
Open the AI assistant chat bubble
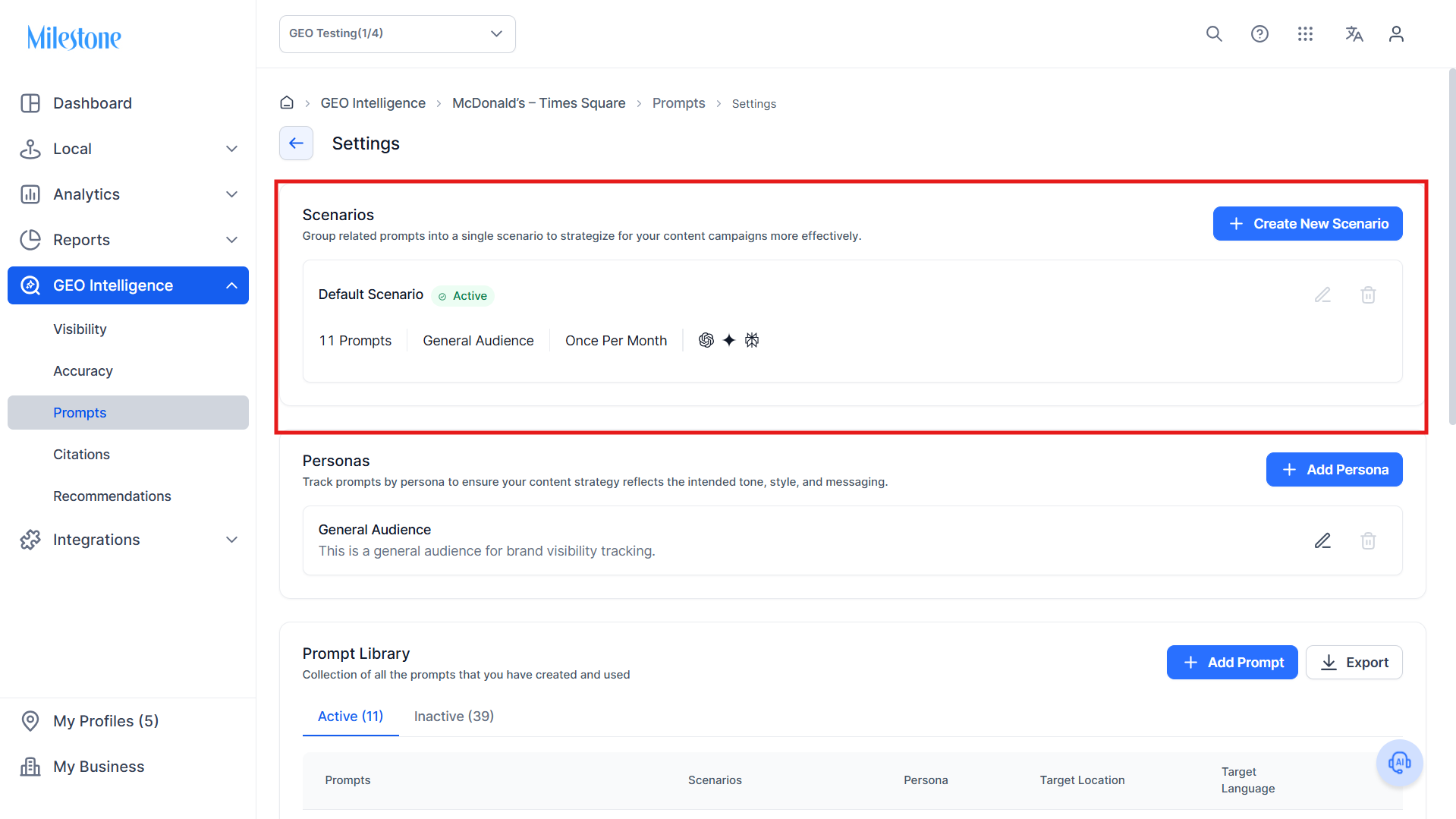point(1399,763)
